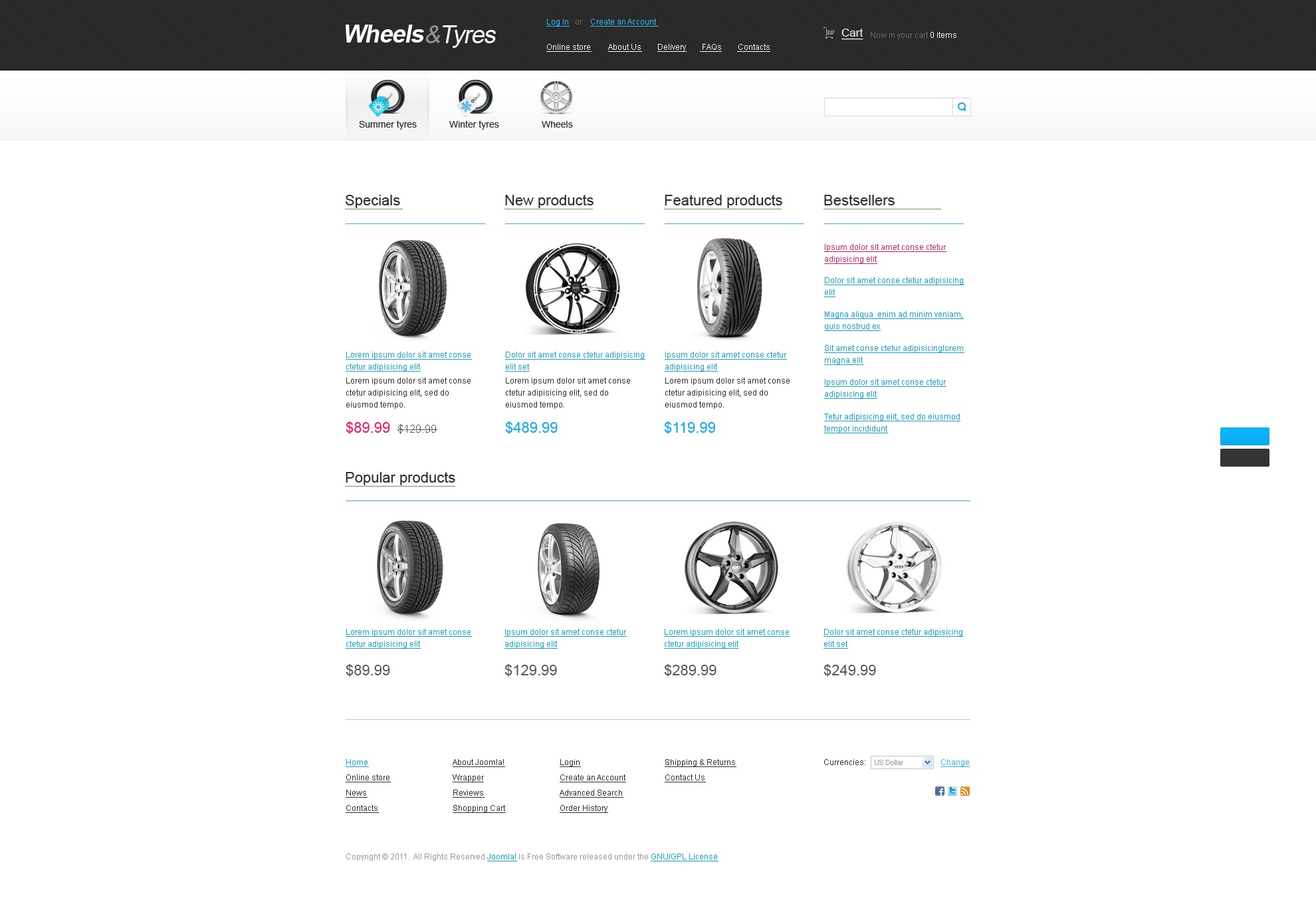The image size is (1316, 908).
Task: Click the Joomla! copyright link
Action: [502, 857]
